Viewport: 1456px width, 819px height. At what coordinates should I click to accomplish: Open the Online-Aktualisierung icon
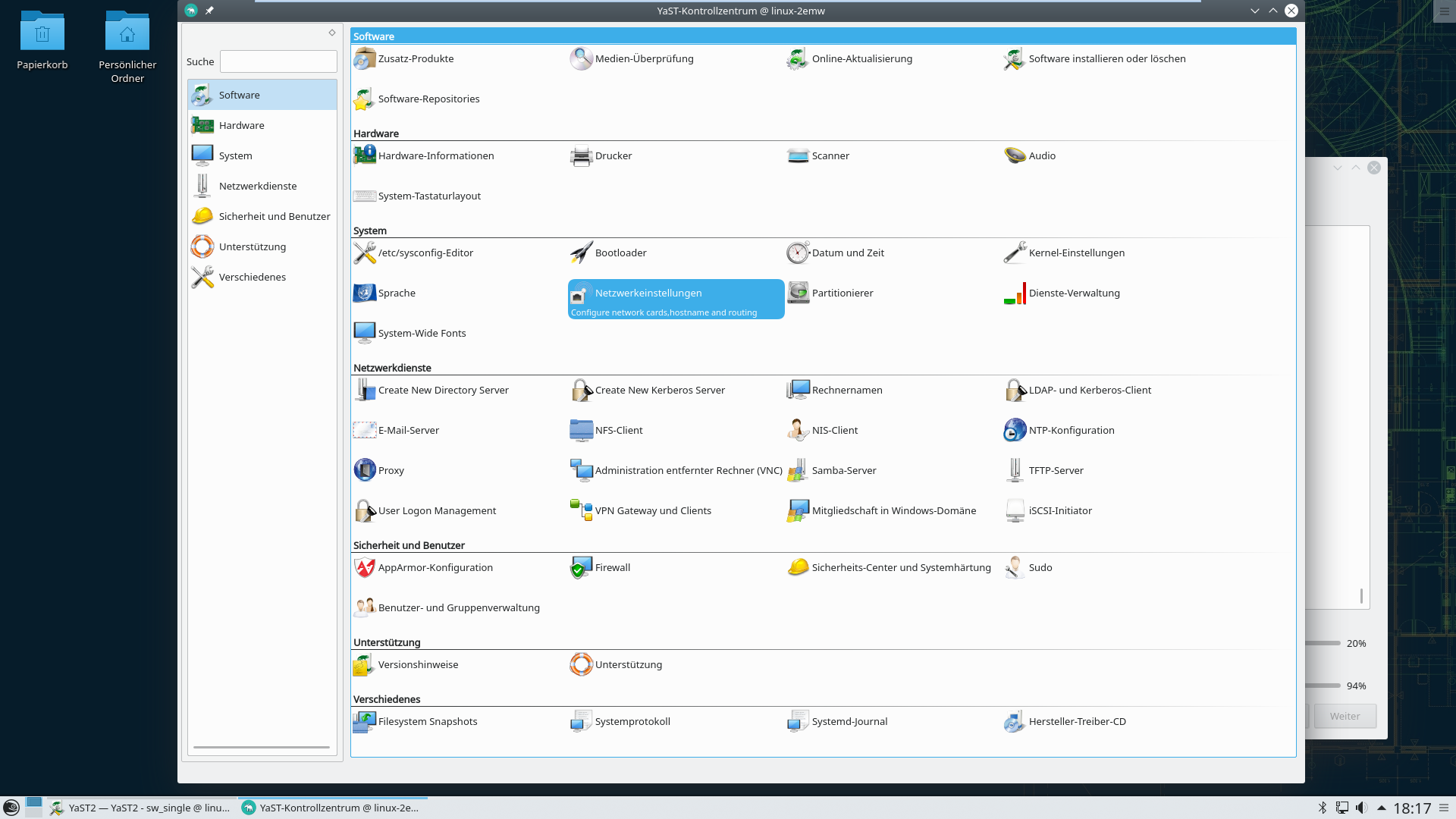(798, 58)
